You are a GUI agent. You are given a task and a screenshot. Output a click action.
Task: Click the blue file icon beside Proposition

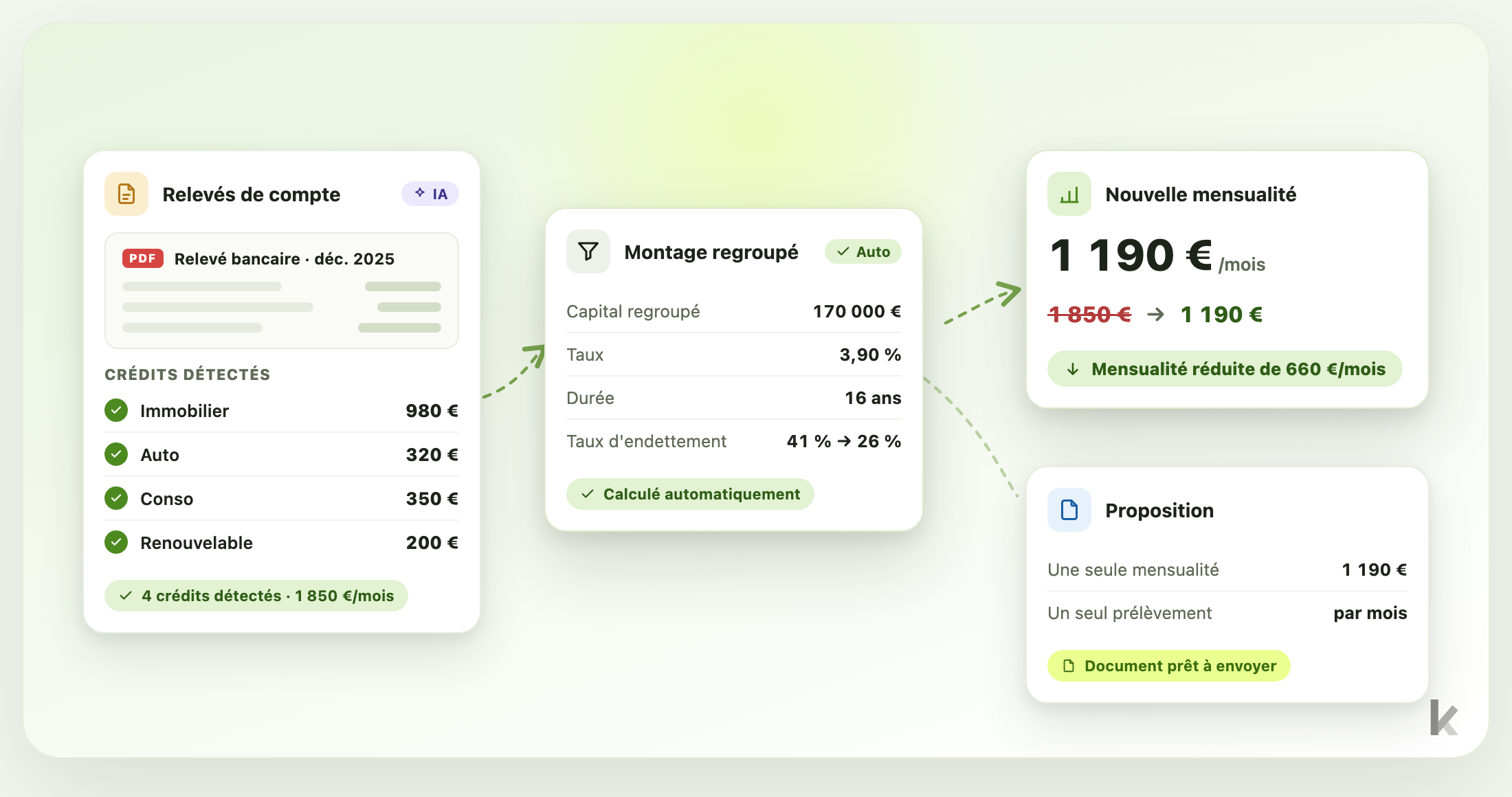pos(1069,510)
